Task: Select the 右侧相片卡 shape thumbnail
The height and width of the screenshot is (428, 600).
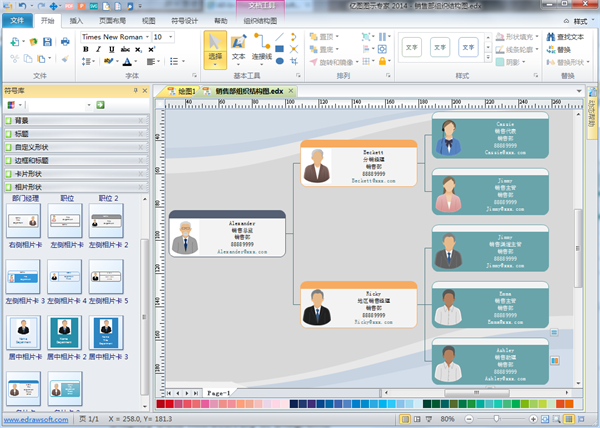Action: [x=23, y=225]
